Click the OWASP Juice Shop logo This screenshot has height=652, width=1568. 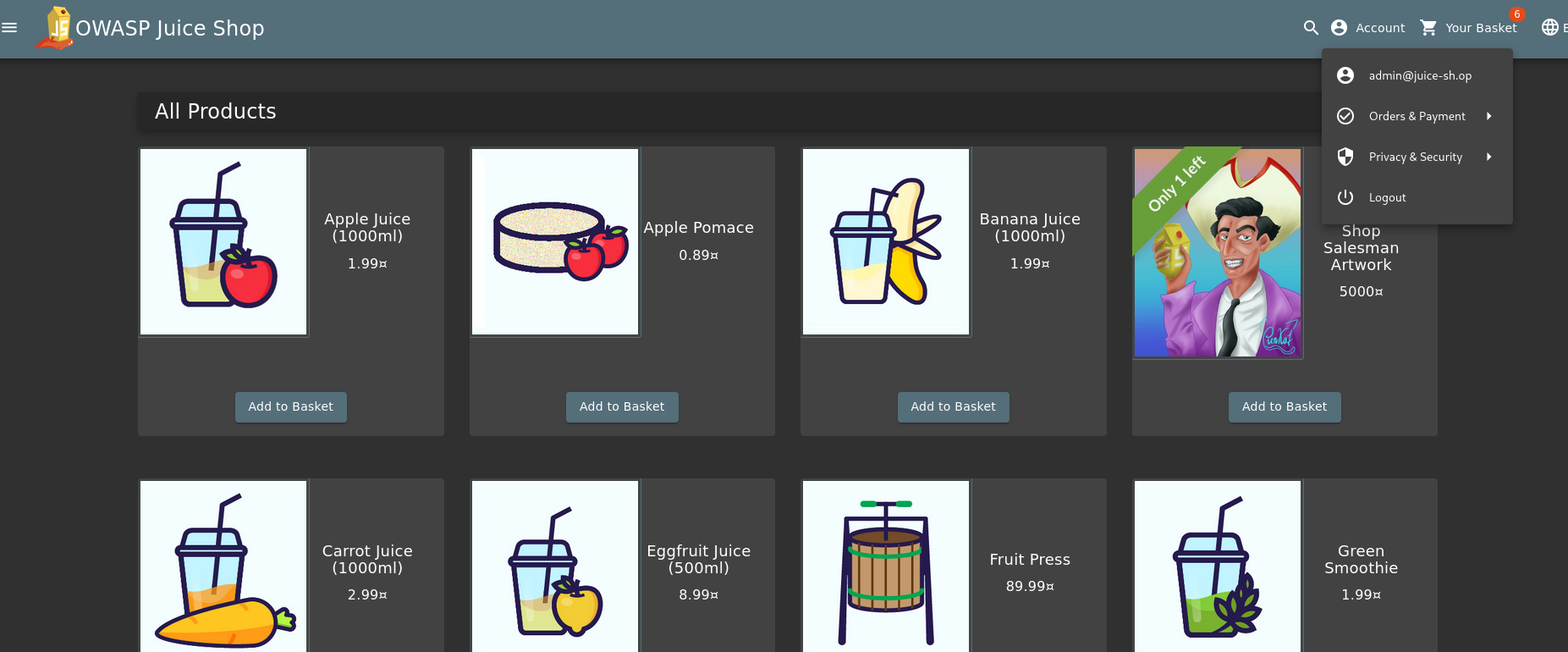pyautogui.click(x=56, y=28)
